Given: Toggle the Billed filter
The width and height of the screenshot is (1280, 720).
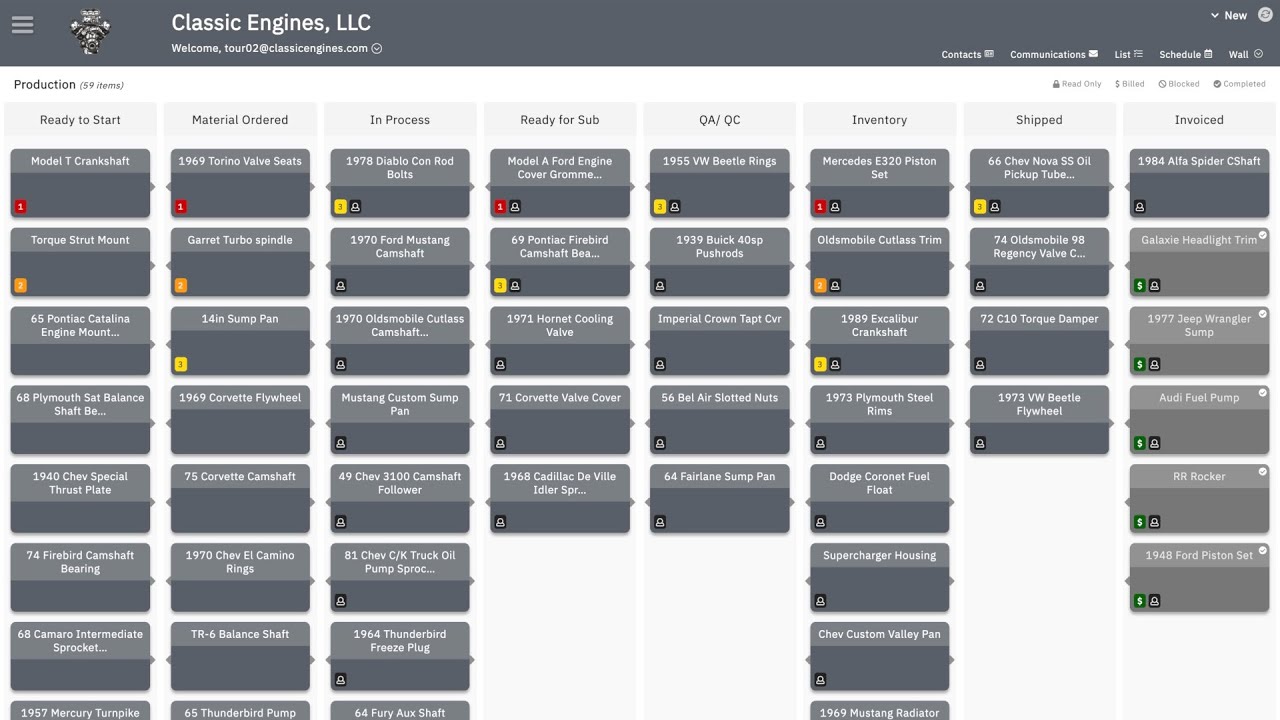Looking at the screenshot, I should pyautogui.click(x=1130, y=84).
